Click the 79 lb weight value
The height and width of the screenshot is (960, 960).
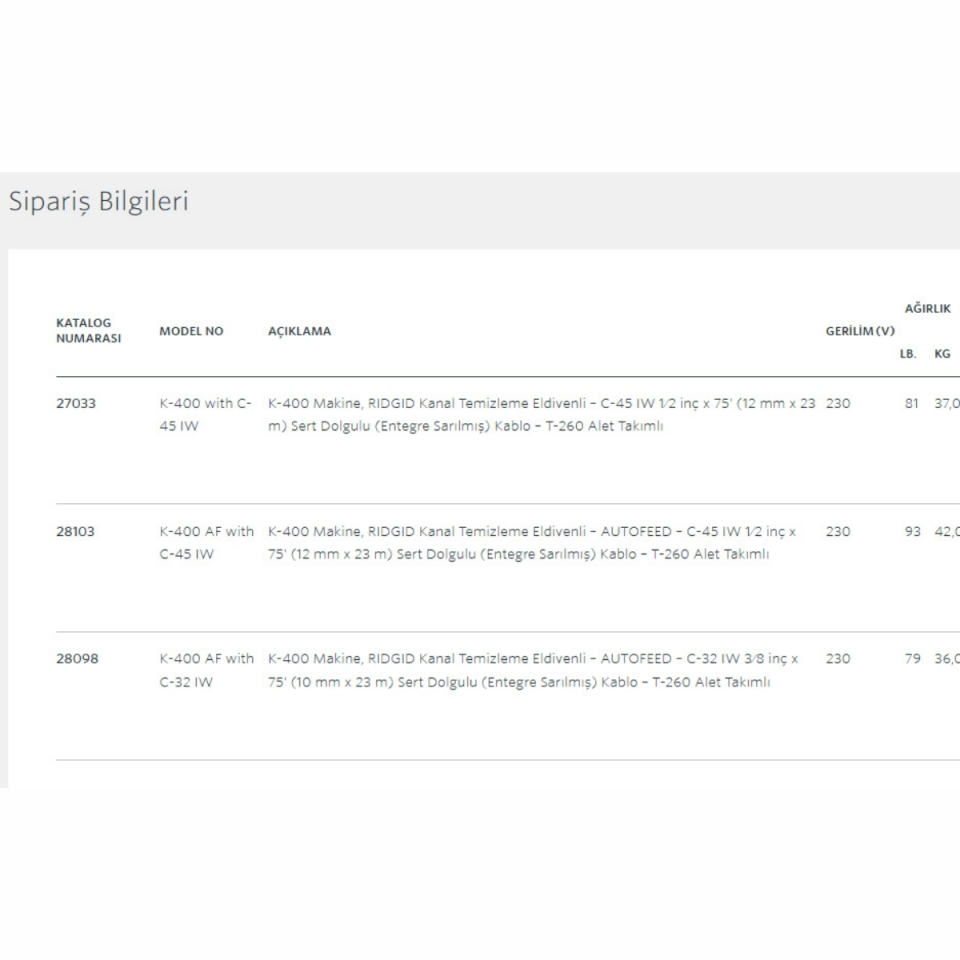tap(912, 659)
